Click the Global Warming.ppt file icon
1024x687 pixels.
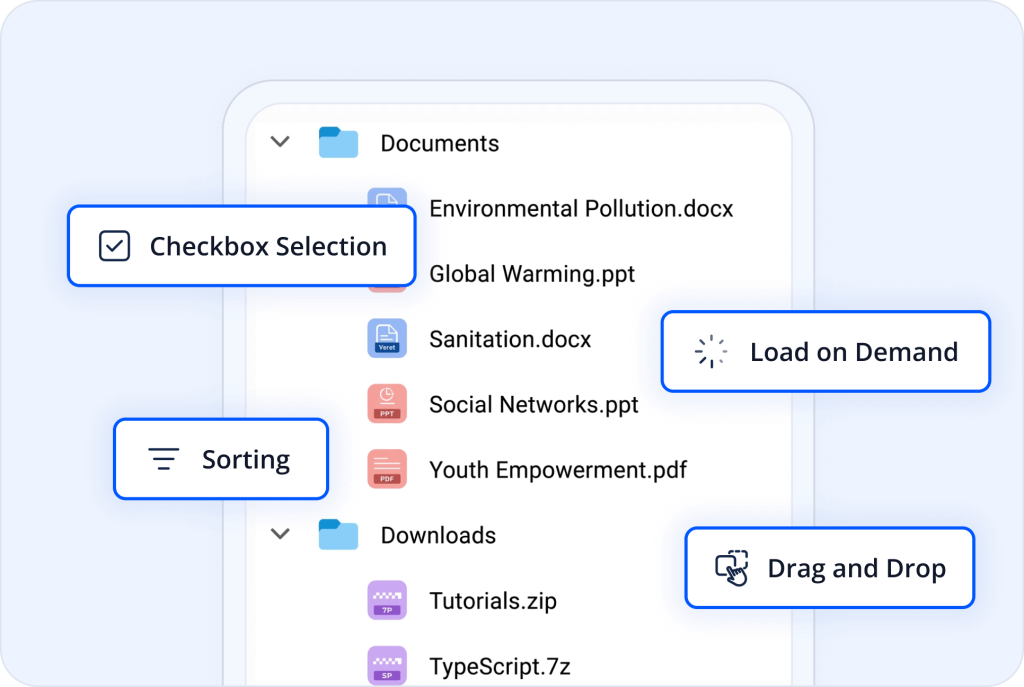(x=387, y=273)
